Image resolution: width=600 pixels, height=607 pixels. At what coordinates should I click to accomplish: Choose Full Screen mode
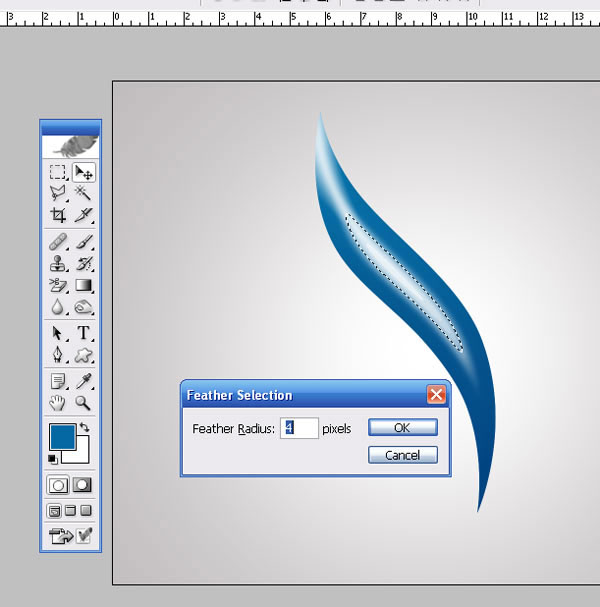pos(86,511)
